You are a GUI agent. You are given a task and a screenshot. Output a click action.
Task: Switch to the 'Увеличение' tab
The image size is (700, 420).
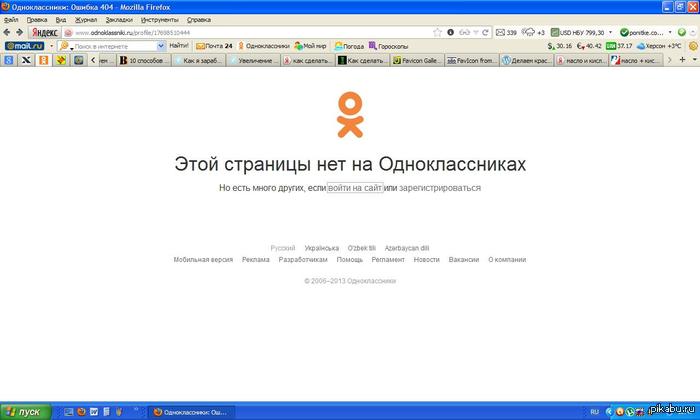click(254, 60)
